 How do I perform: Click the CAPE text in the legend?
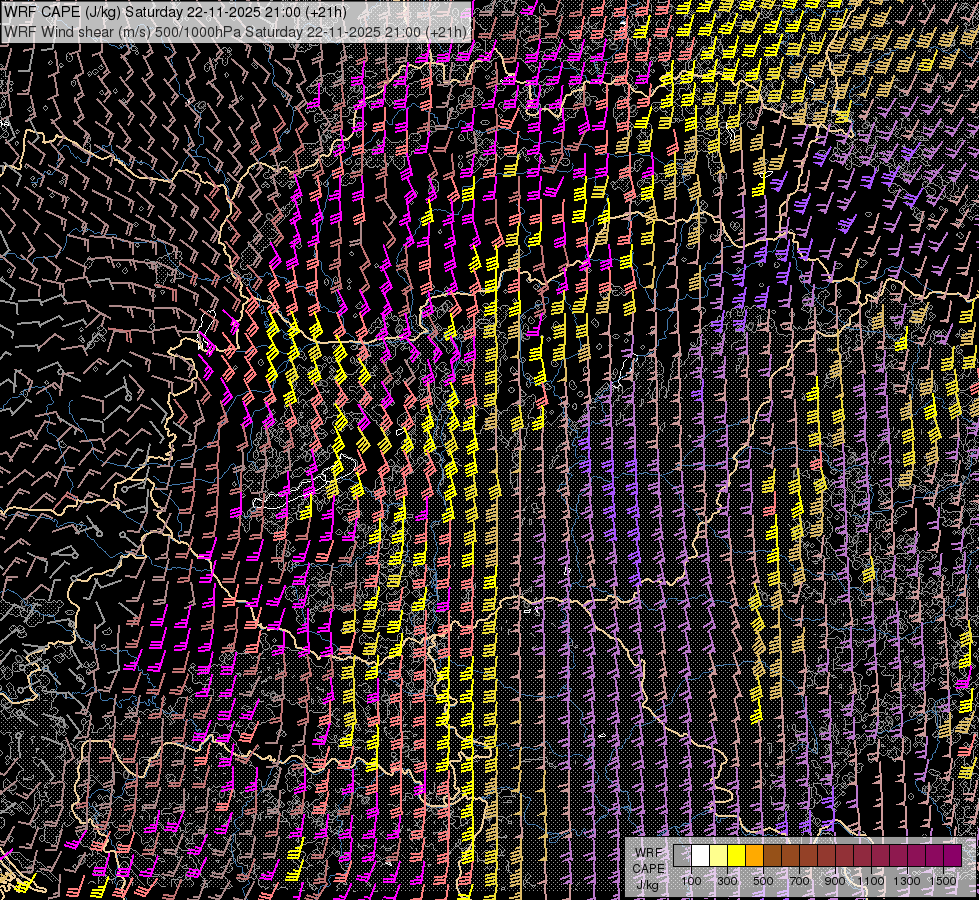click(x=648, y=867)
